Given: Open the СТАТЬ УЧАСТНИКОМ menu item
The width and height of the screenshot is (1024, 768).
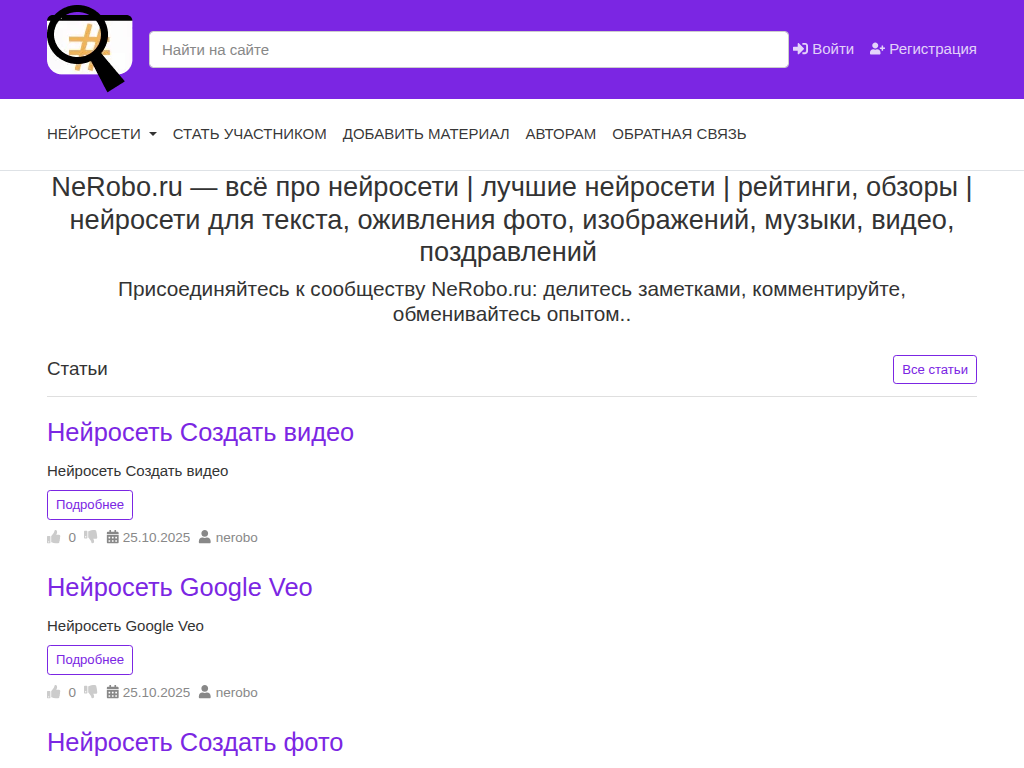Looking at the screenshot, I should pos(249,133).
